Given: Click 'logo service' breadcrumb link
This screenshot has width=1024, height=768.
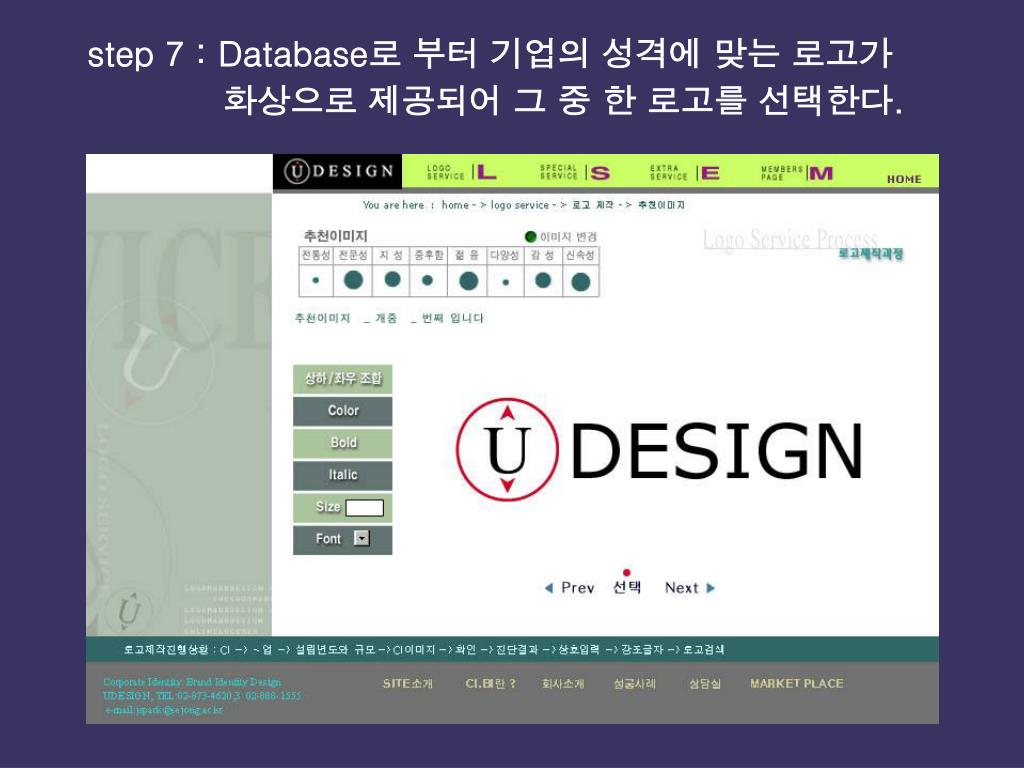Looking at the screenshot, I should [x=520, y=205].
